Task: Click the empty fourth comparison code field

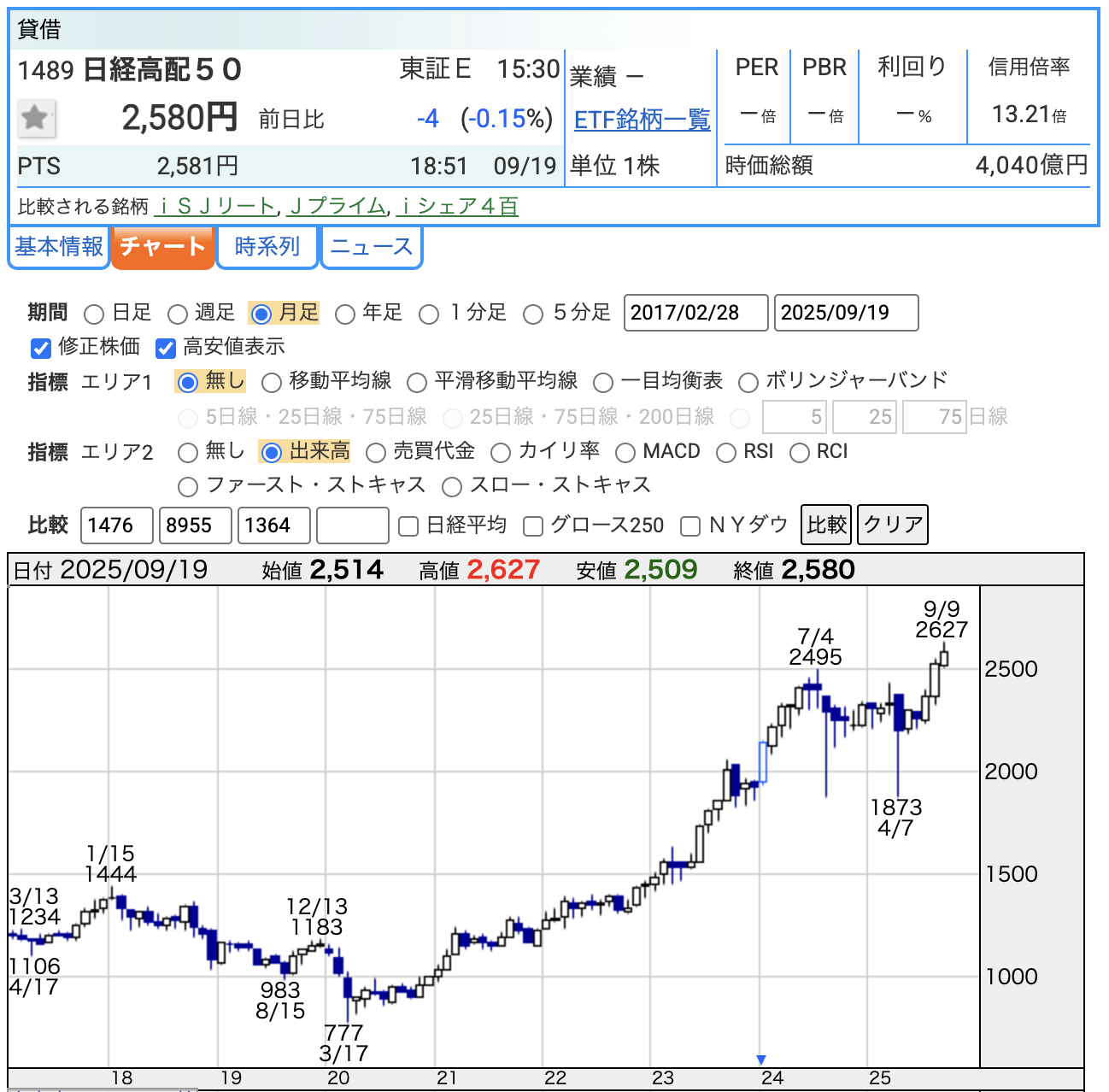Action: (352, 525)
